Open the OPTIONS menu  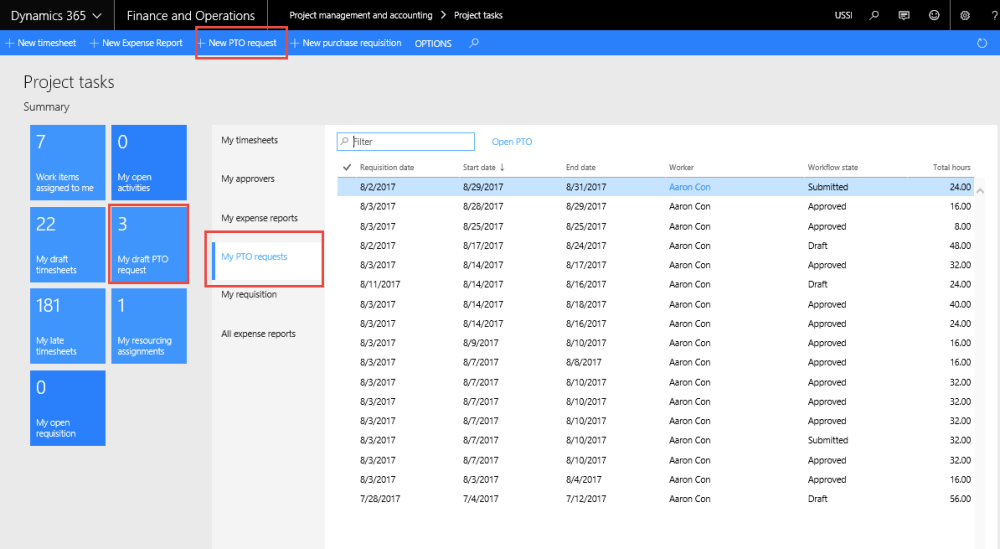(433, 43)
